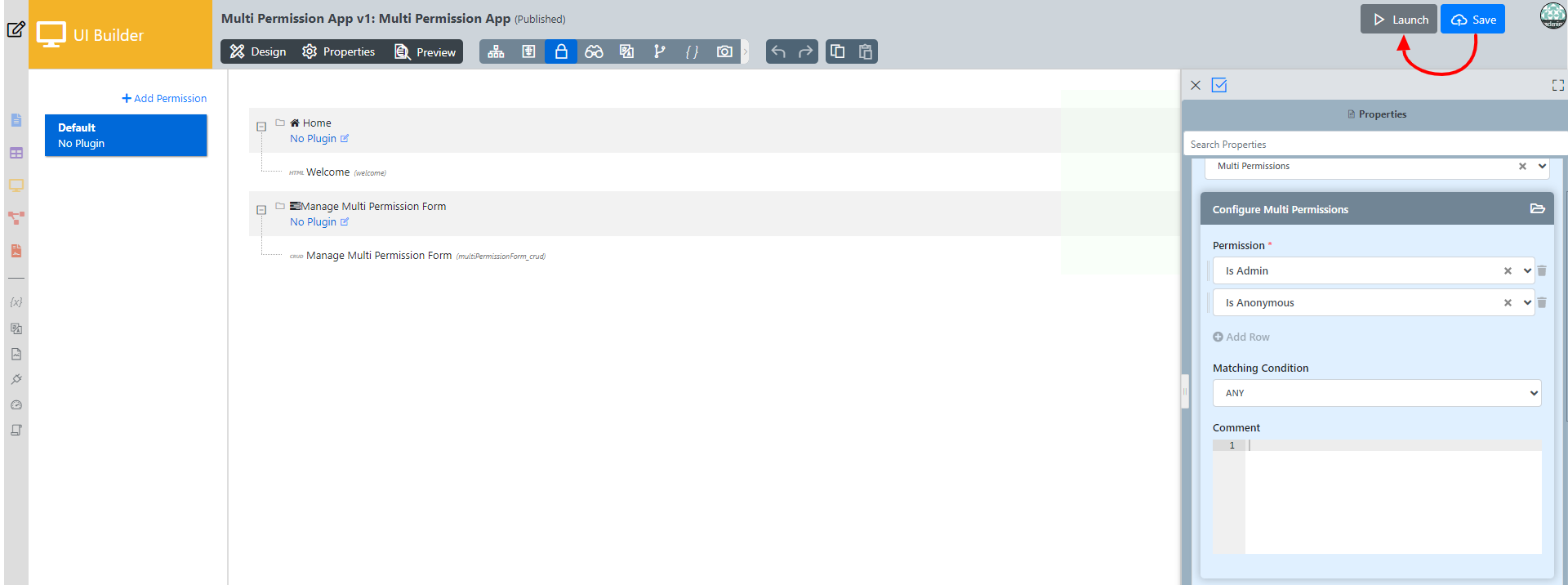Switch to the Preview tab
Image resolution: width=1568 pixels, height=585 pixels.
tap(425, 51)
